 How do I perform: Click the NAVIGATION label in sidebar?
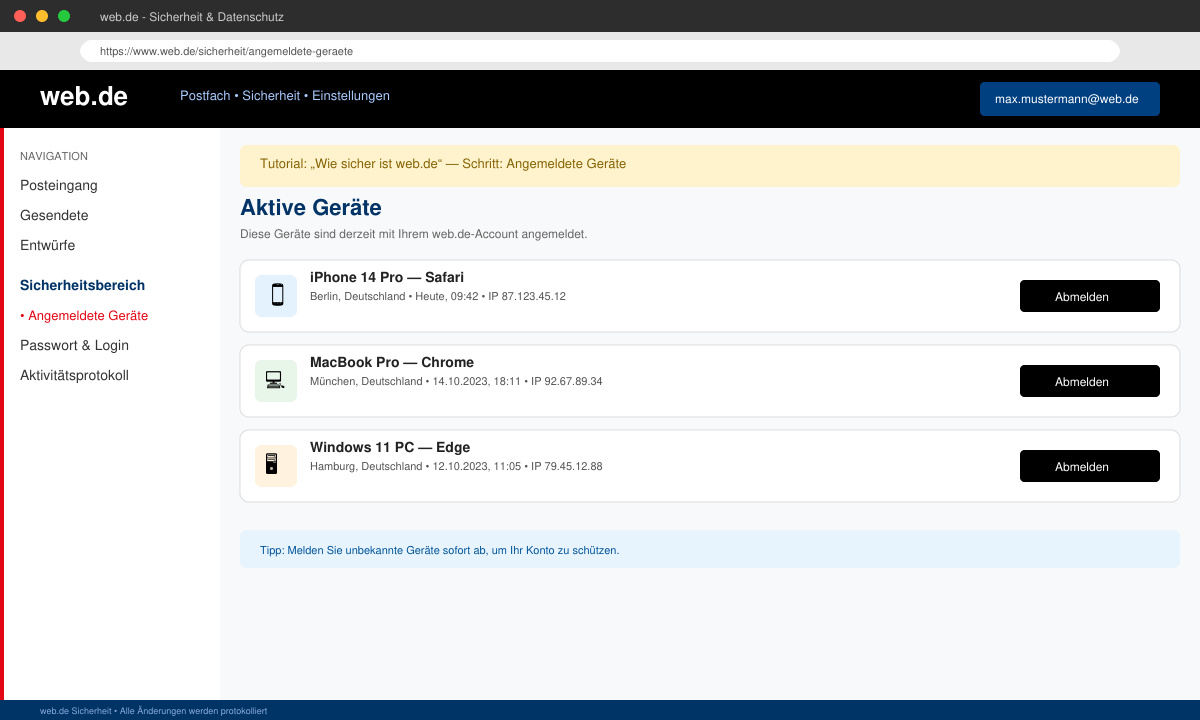point(54,156)
